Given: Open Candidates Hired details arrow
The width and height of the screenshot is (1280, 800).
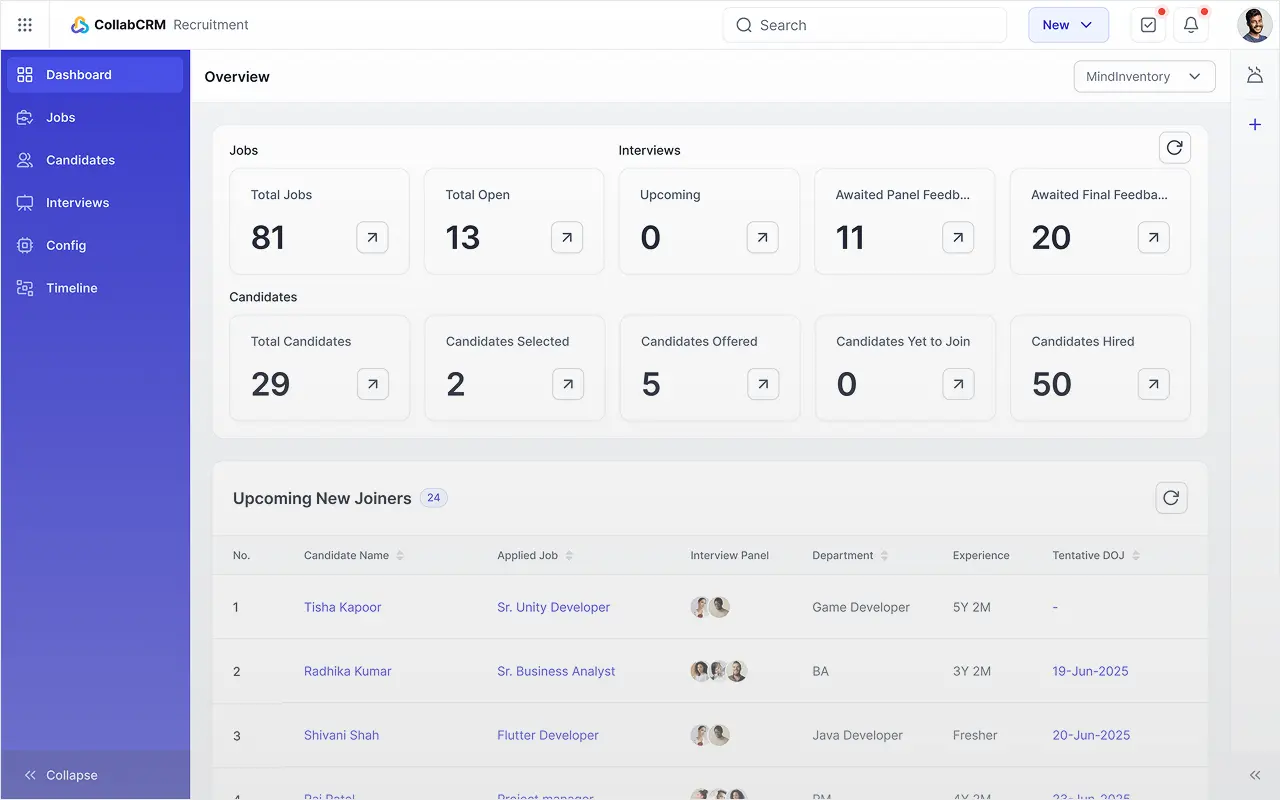Looking at the screenshot, I should 1153,384.
